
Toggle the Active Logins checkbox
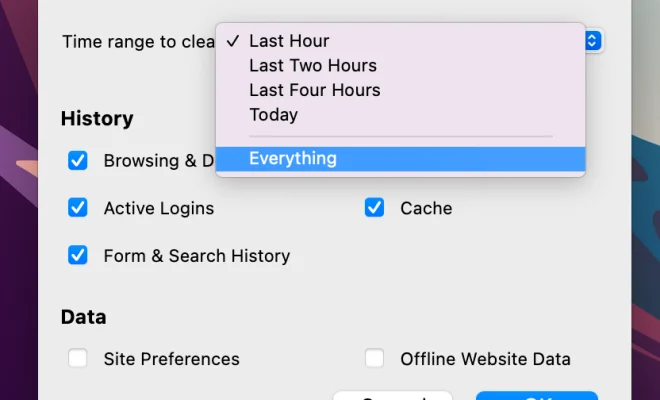tap(78, 208)
